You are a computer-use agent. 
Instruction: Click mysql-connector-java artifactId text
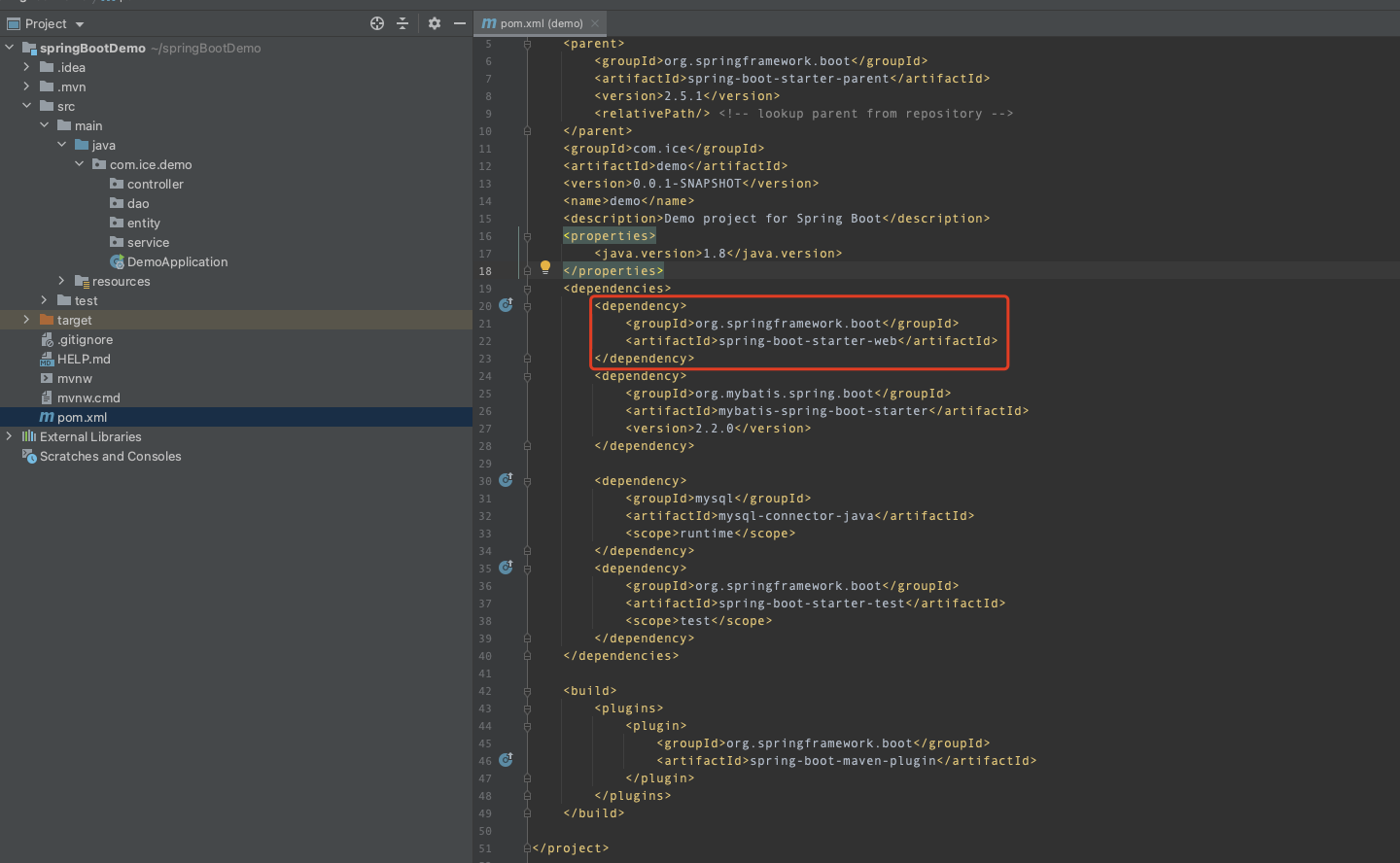pos(796,516)
